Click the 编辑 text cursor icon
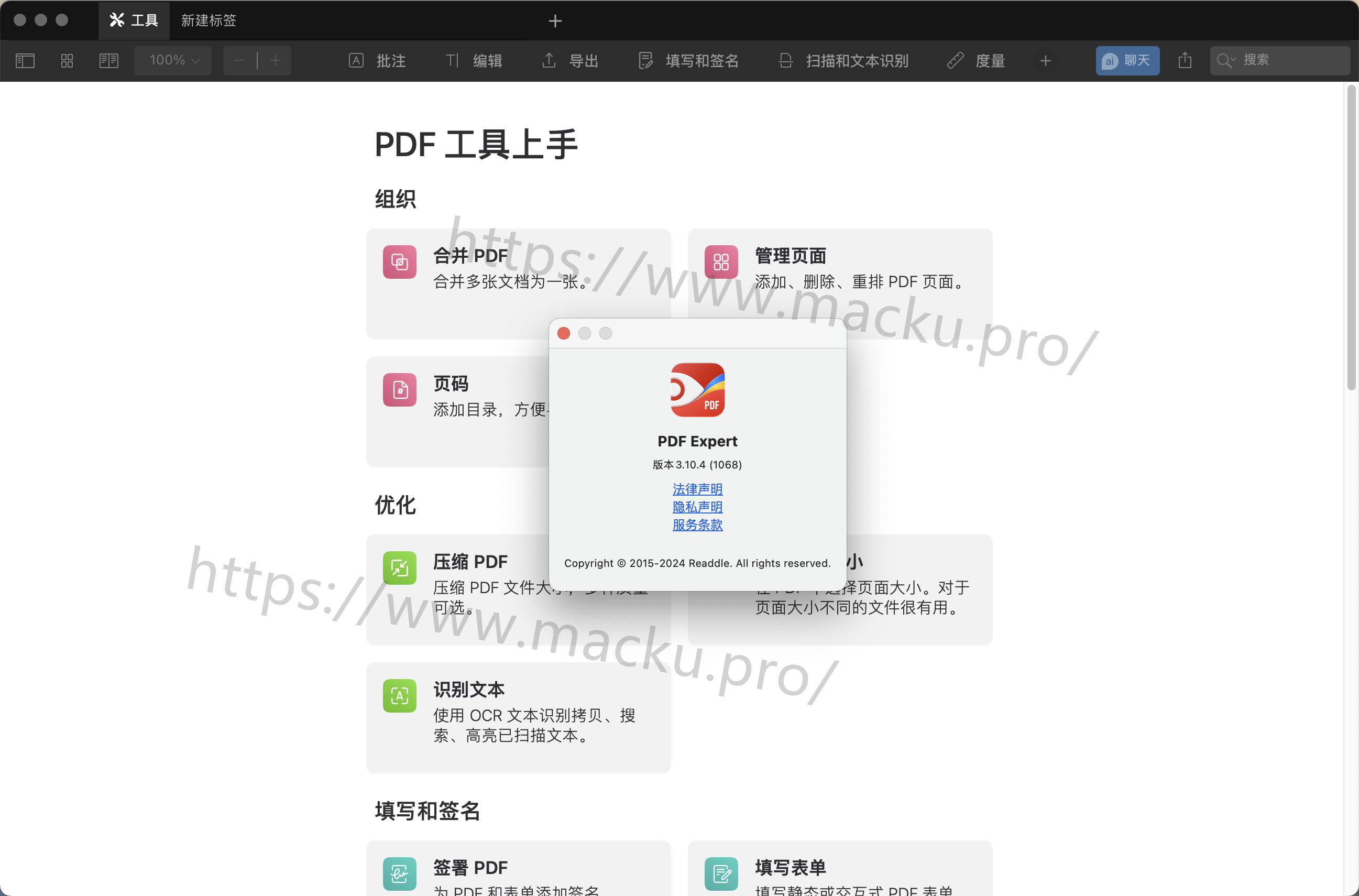Image resolution: width=1359 pixels, height=896 pixels. click(x=452, y=60)
